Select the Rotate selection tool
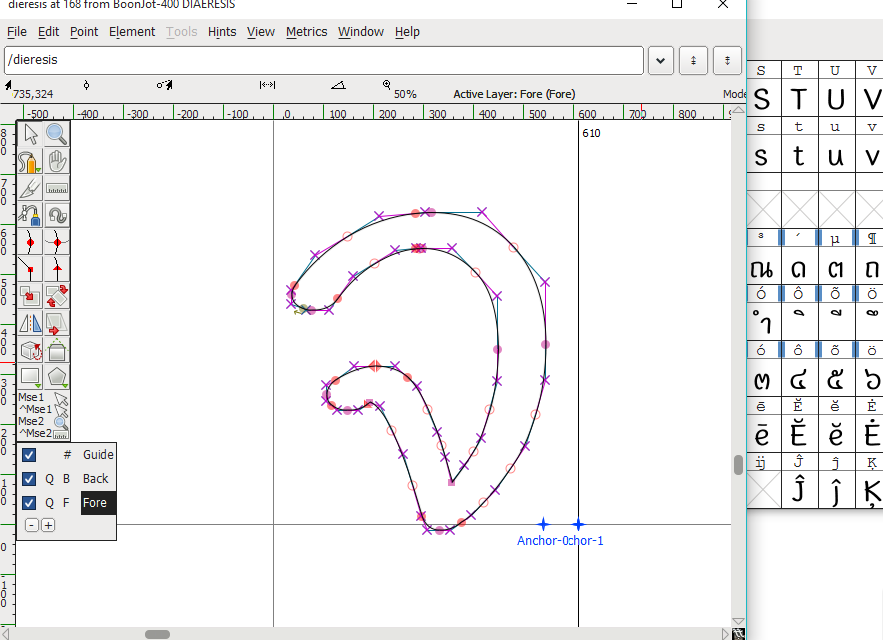Screen dimensions: 883x640 (57, 296)
